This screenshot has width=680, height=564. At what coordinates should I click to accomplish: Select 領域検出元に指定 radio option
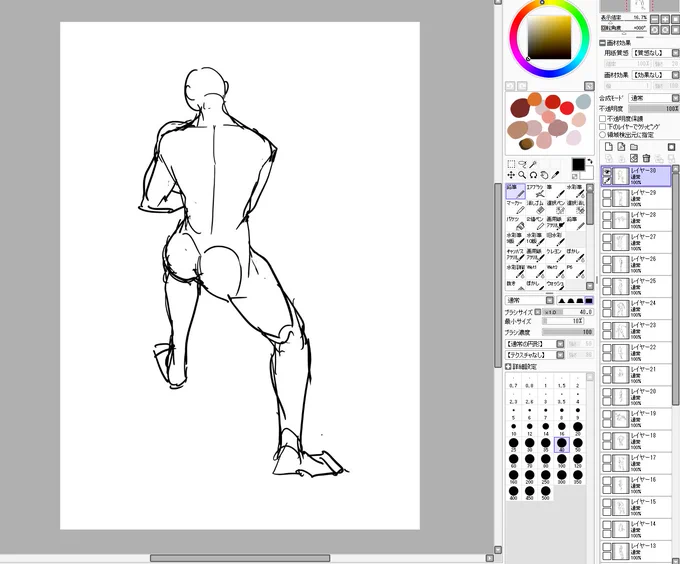(603, 135)
